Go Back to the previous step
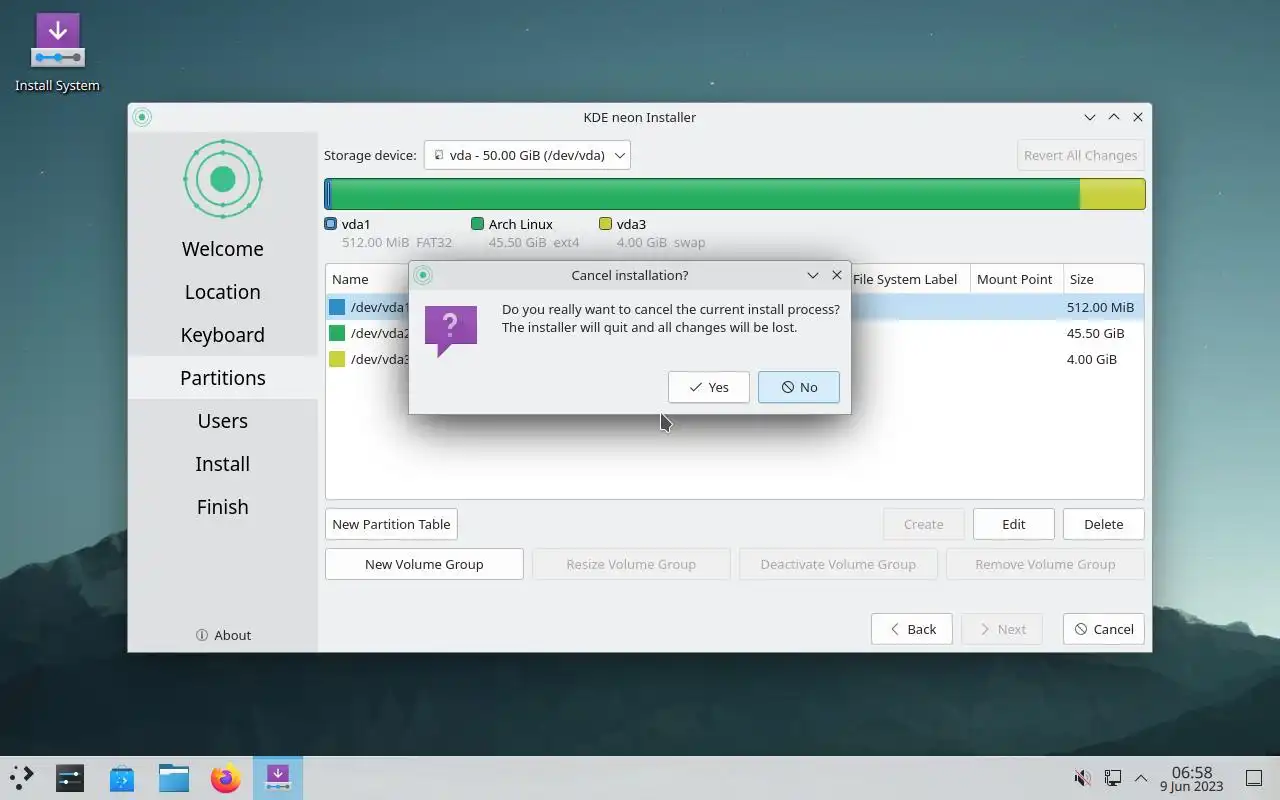This screenshot has width=1280, height=800. [912, 629]
